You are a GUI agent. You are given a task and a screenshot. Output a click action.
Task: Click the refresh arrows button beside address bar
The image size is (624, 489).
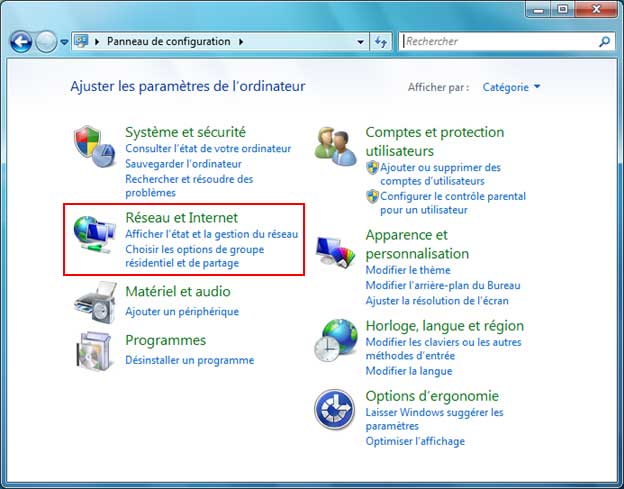click(380, 41)
